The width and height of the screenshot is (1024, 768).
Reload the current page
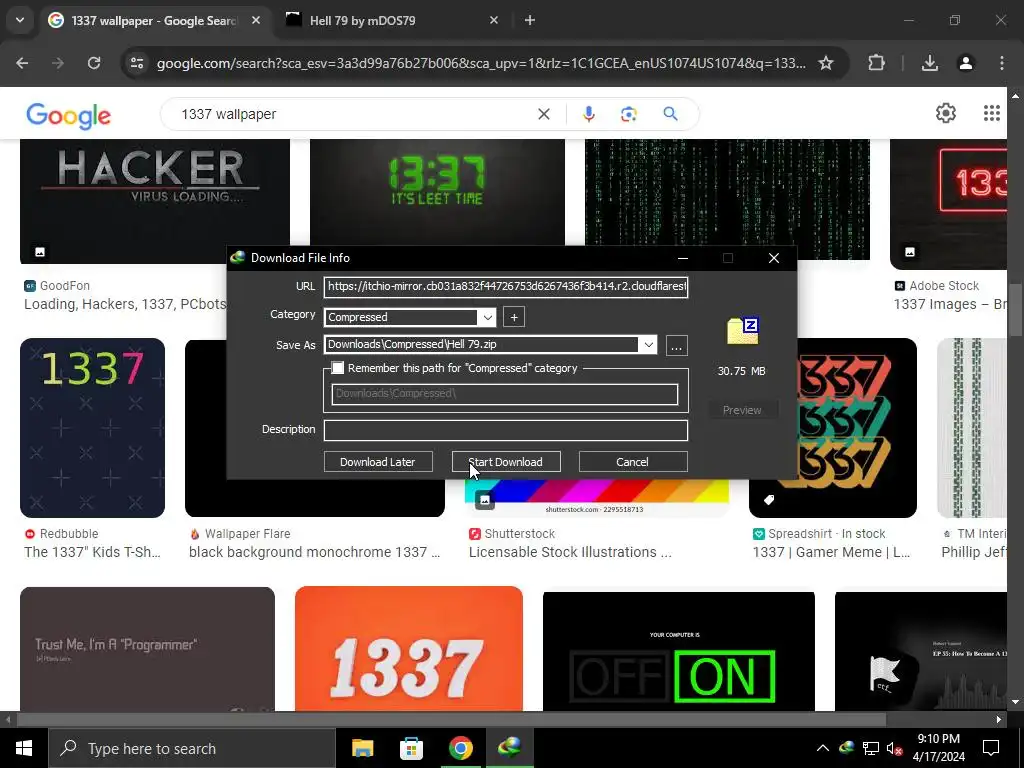[x=94, y=63]
